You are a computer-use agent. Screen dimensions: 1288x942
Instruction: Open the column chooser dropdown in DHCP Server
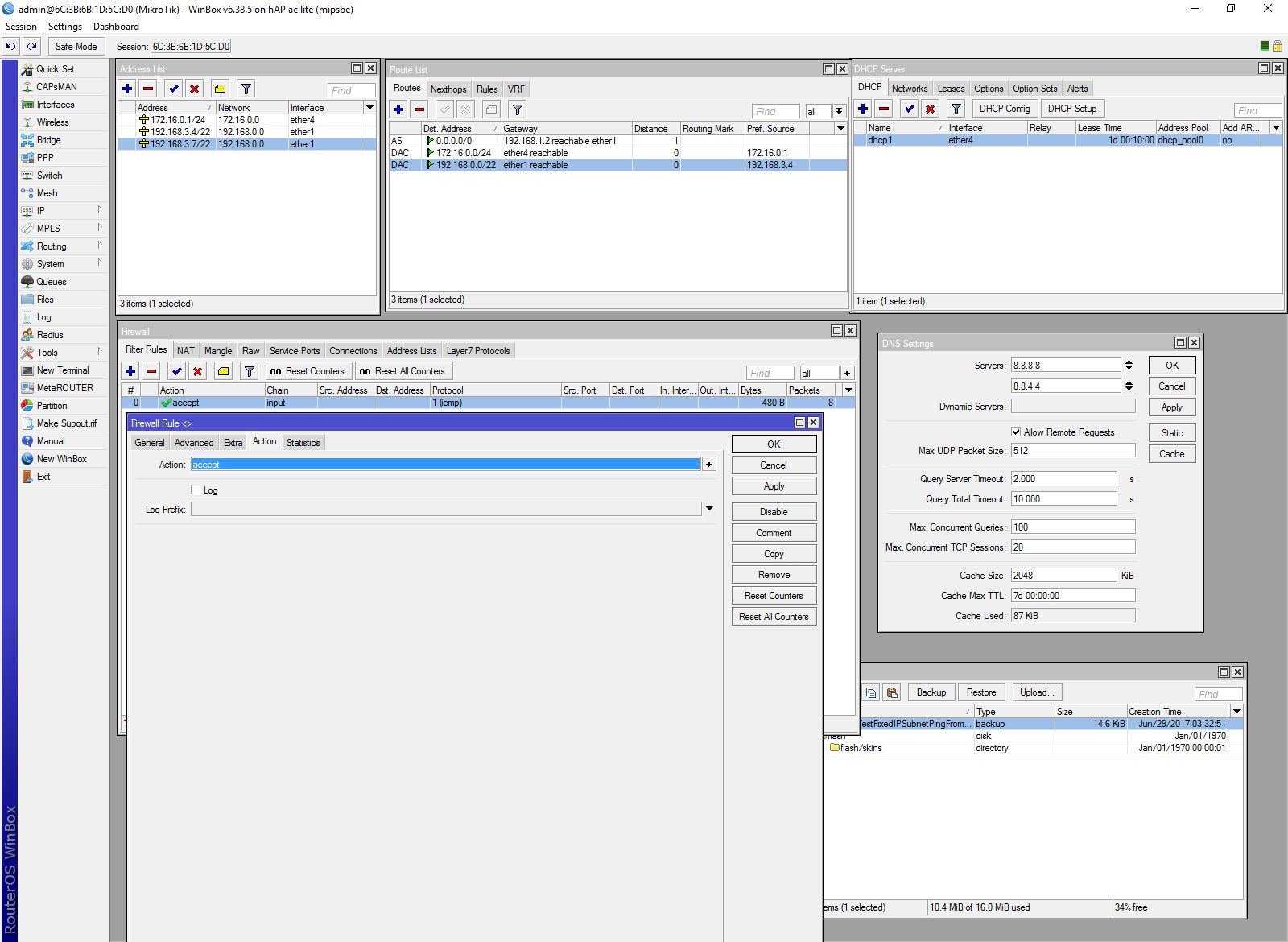point(1276,127)
